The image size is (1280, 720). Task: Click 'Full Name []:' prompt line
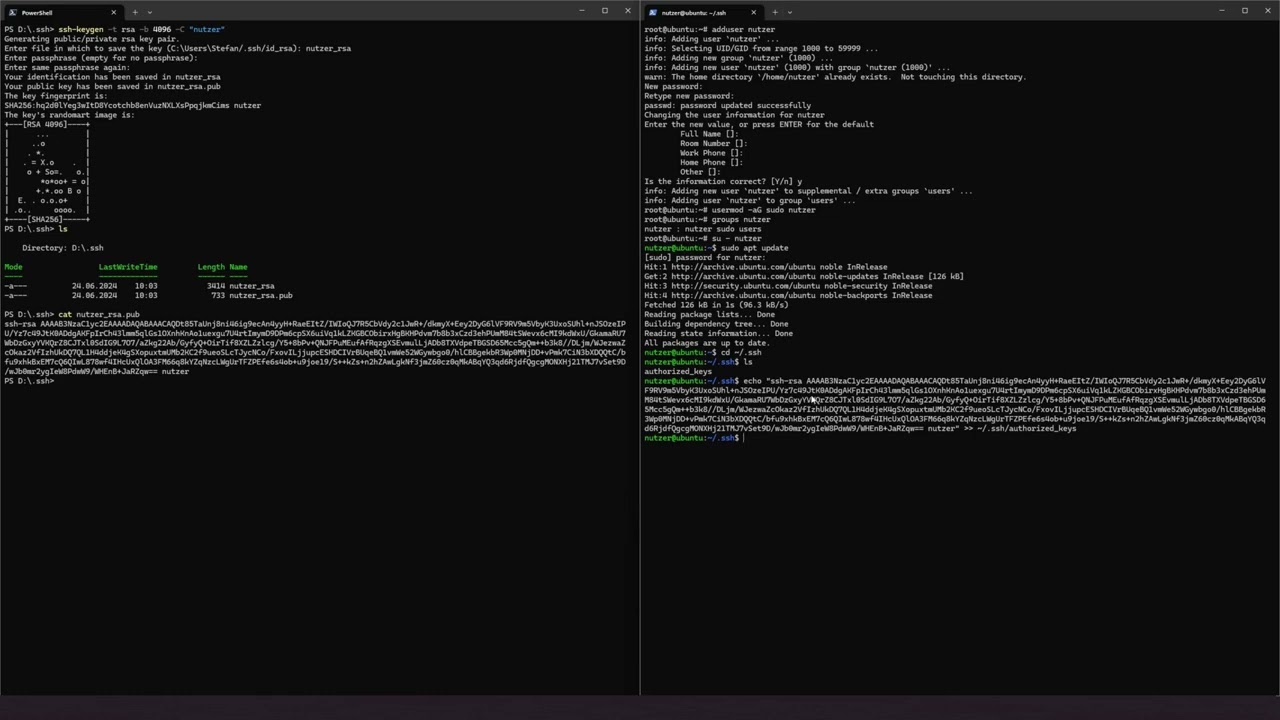[x=709, y=134]
